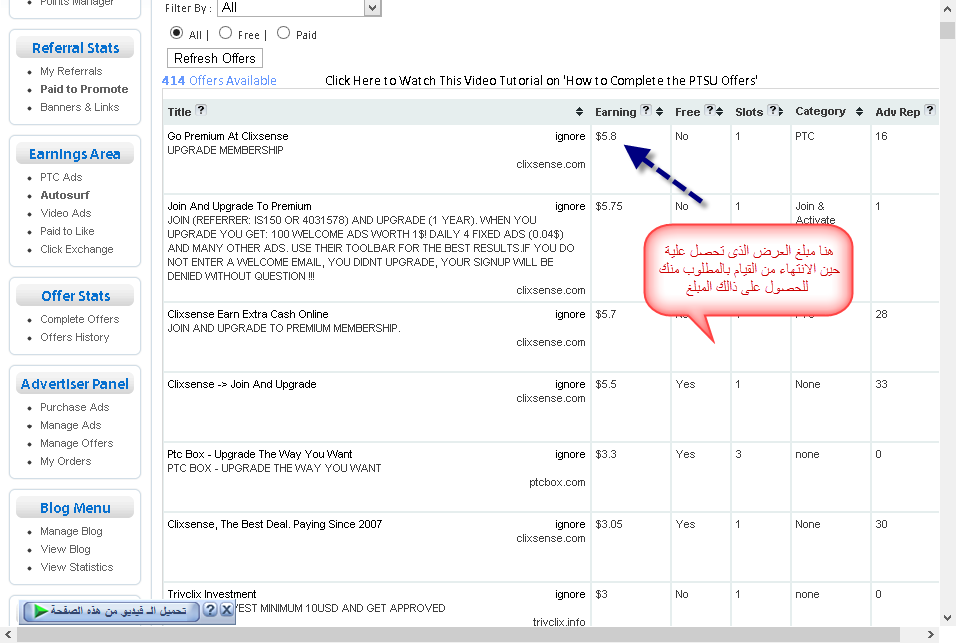This screenshot has width=956, height=643.
Task: View My Orders
Action: point(66,461)
